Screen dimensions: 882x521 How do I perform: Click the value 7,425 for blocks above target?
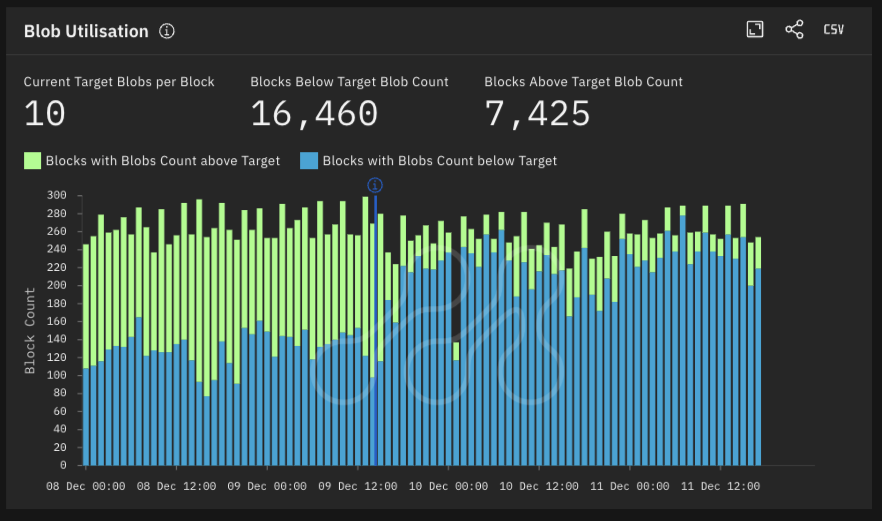537,114
